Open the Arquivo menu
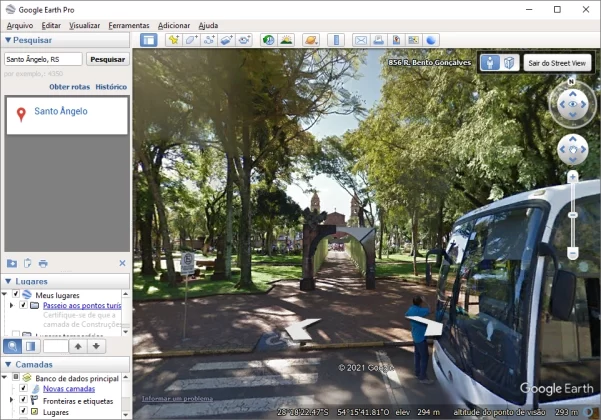601x420 pixels. pyautogui.click(x=20, y=25)
